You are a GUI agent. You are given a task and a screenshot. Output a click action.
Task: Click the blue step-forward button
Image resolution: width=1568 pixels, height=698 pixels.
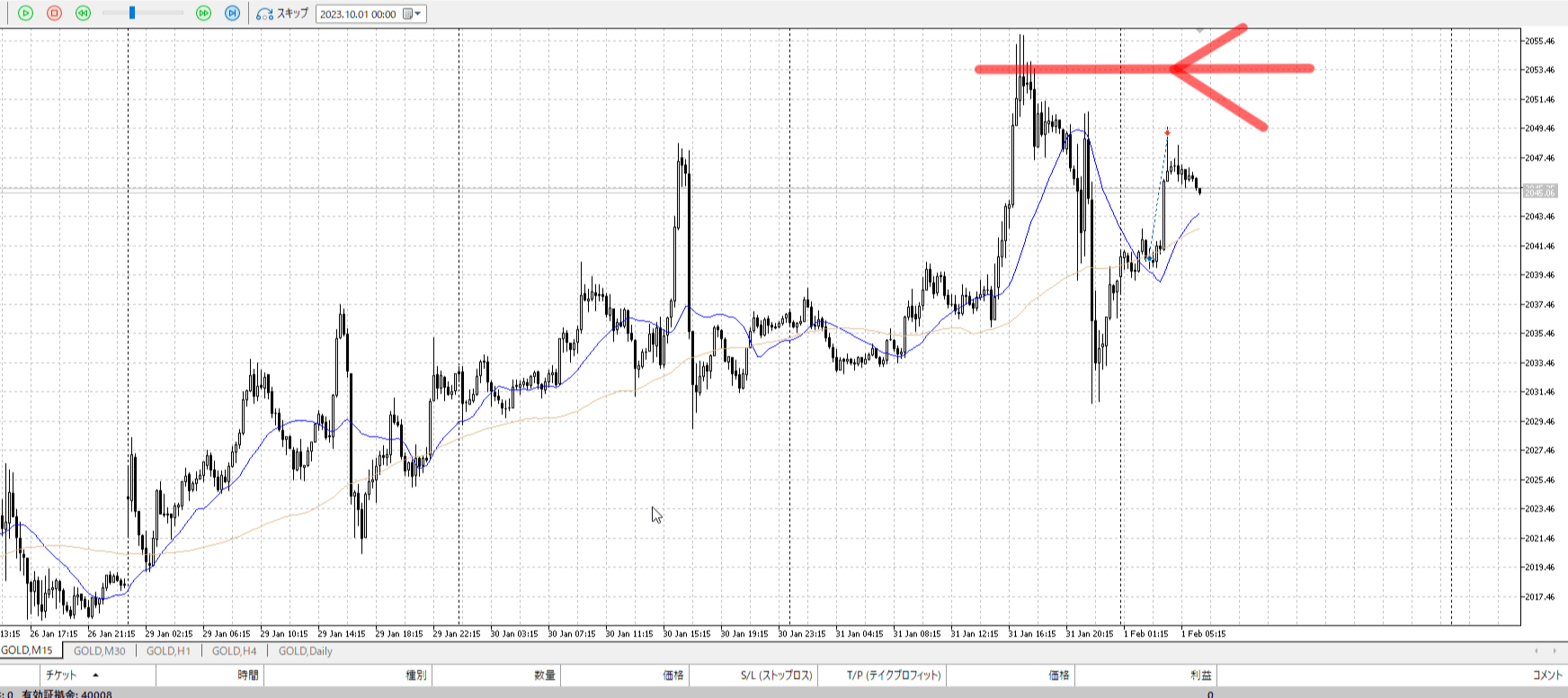pyautogui.click(x=232, y=13)
